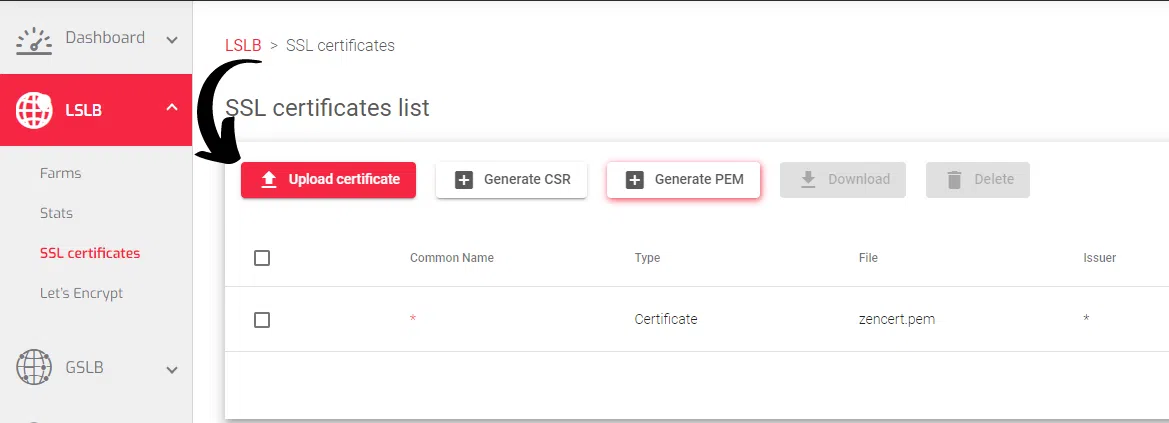1169x423 pixels.
Task: Expand the GSLB section chevron
Action: click(172, 370)
